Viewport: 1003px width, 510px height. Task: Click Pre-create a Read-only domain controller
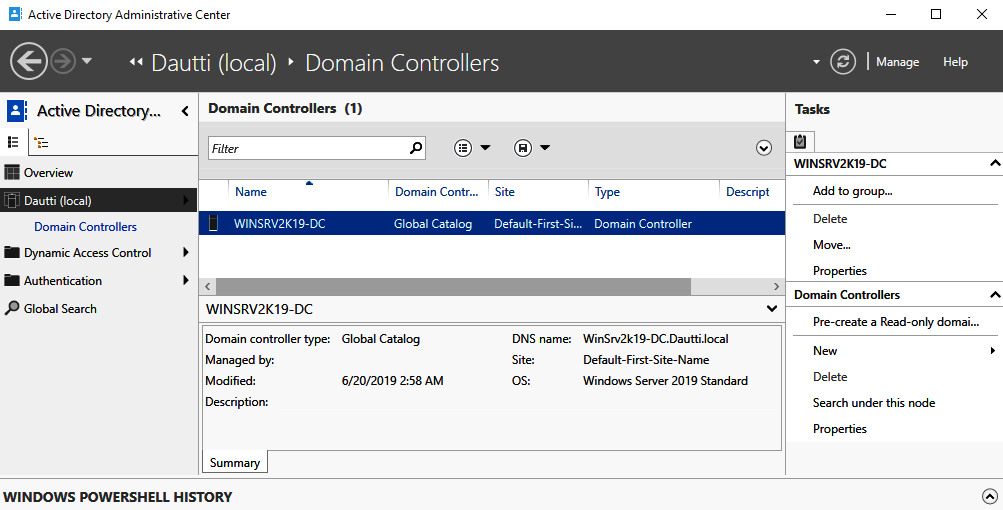[894, 322]
